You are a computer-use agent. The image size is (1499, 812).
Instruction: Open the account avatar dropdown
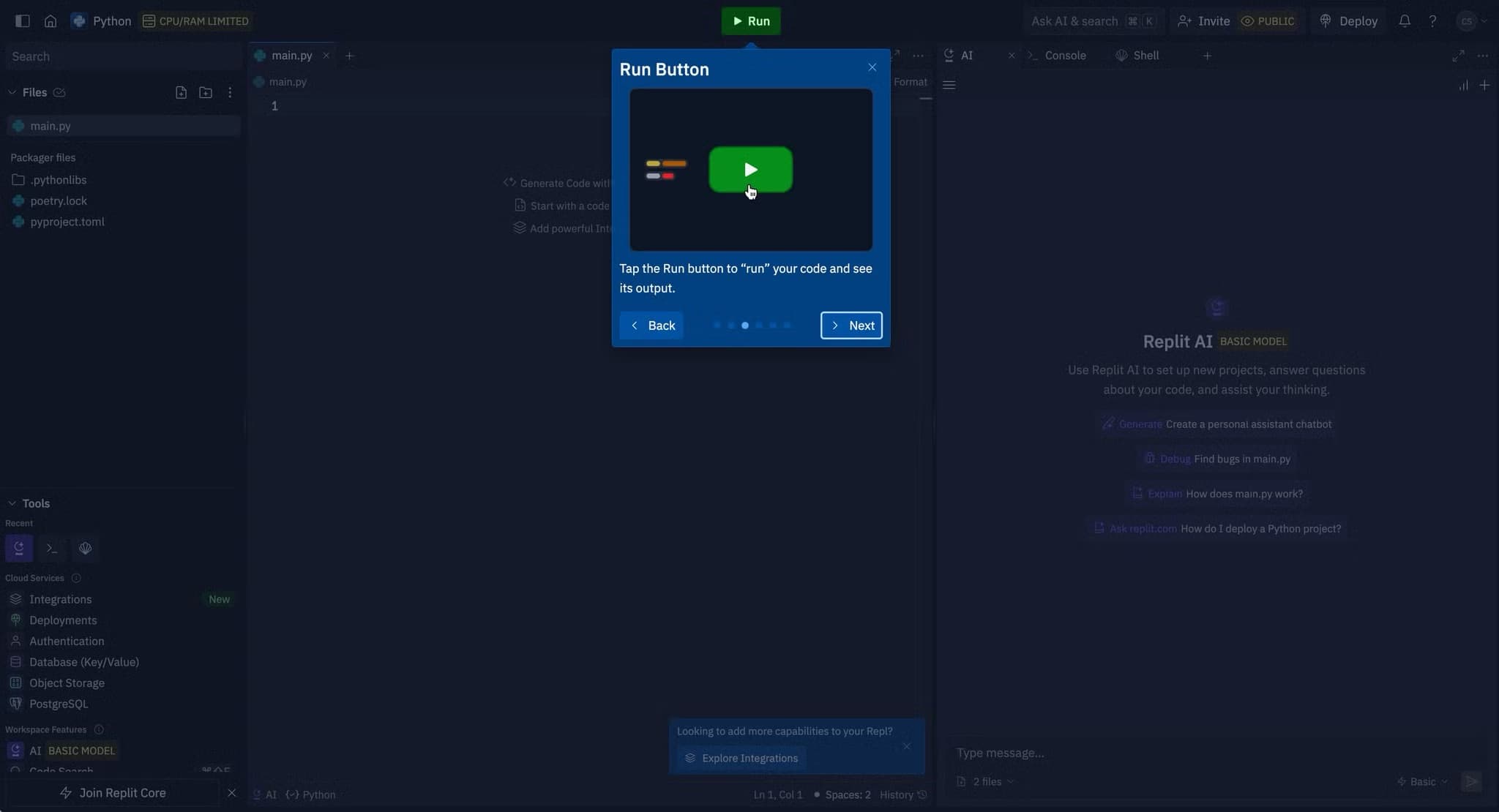coord(1472,21)
